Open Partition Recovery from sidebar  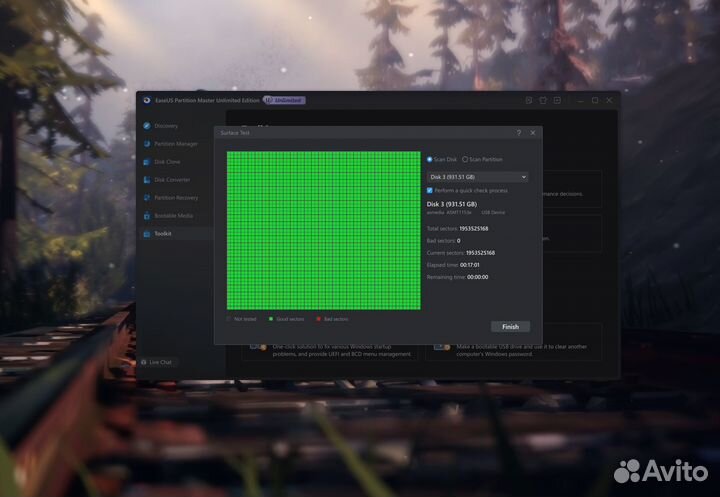175,198
